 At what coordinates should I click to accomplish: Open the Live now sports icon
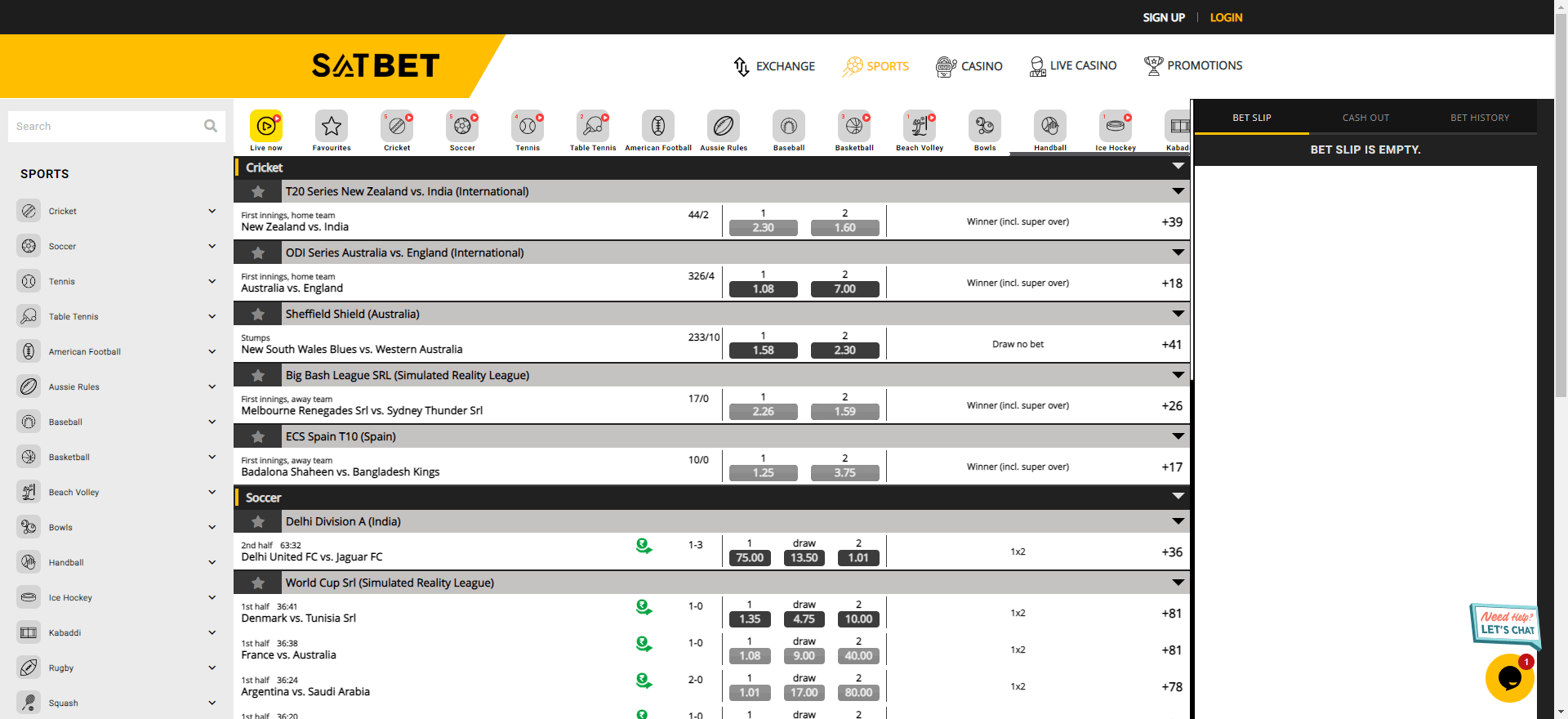pos(266,127)
